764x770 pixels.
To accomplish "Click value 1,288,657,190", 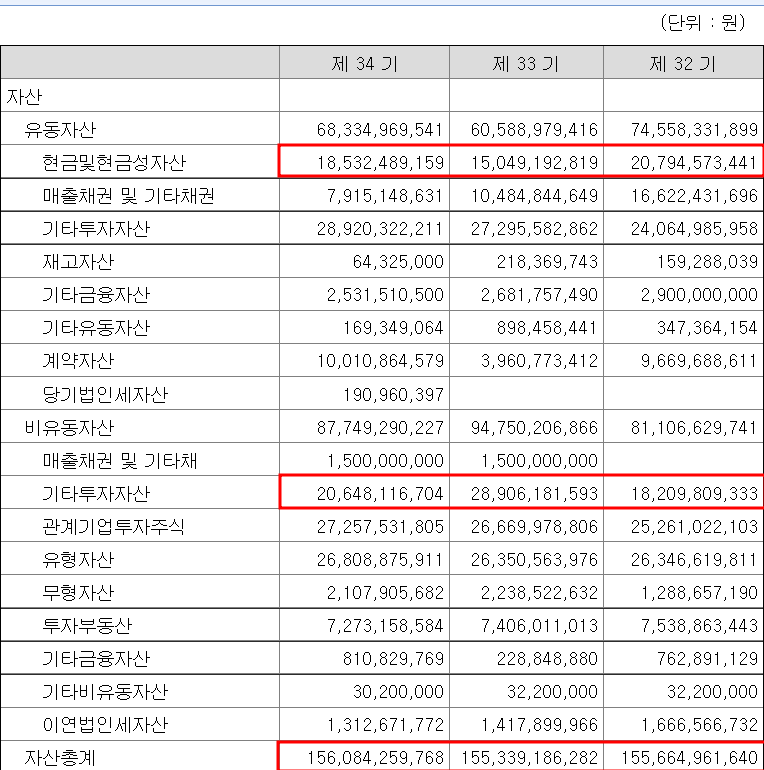I will (699, 593).
